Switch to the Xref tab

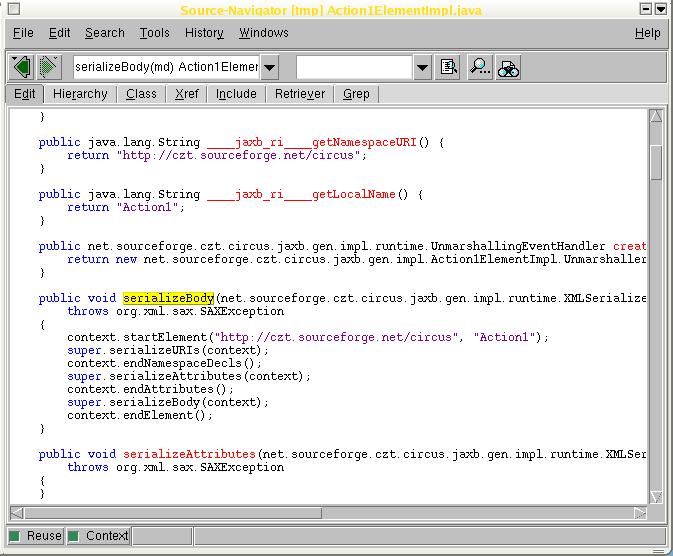pos(186,94)
